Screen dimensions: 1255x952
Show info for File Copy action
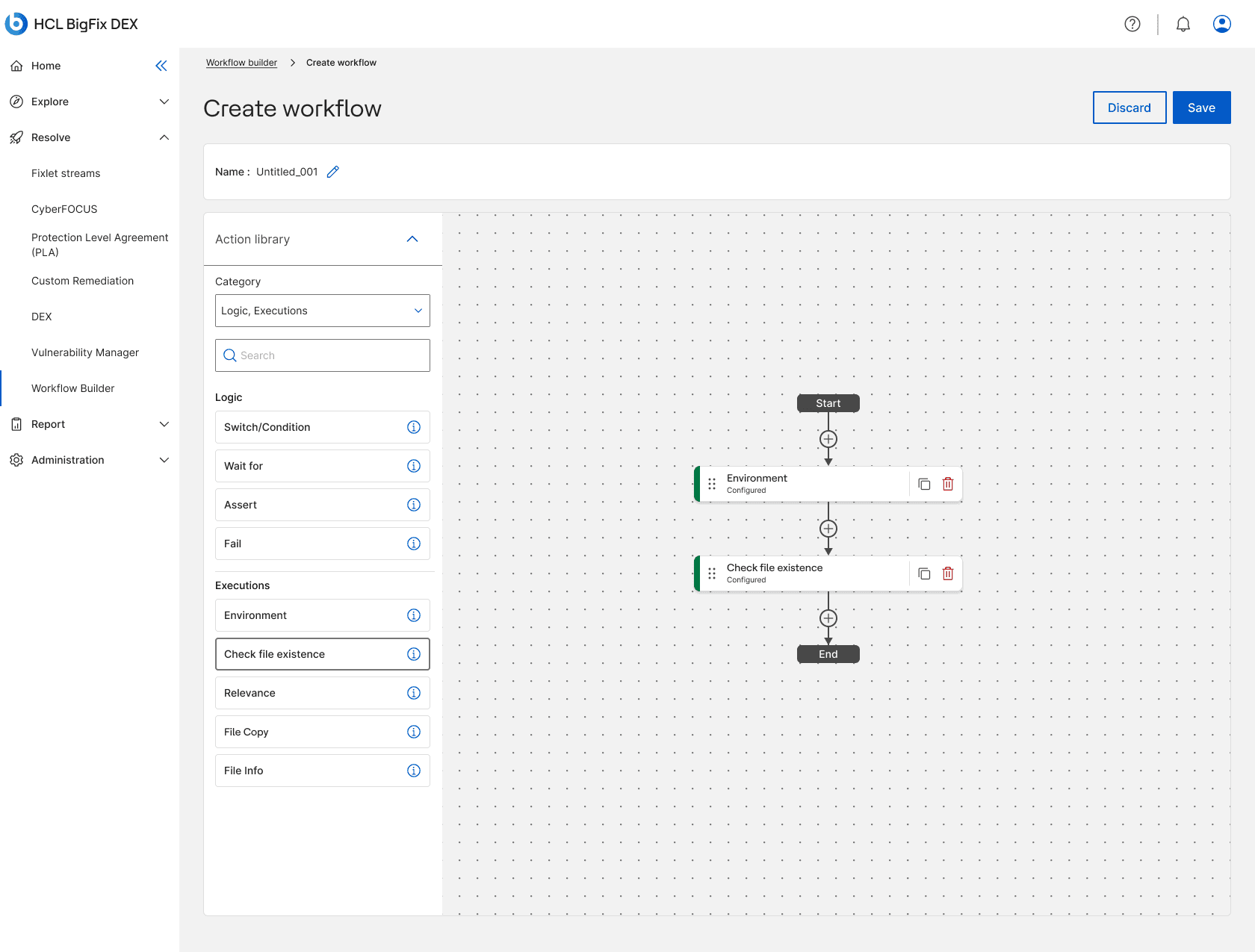coord(414,732)
